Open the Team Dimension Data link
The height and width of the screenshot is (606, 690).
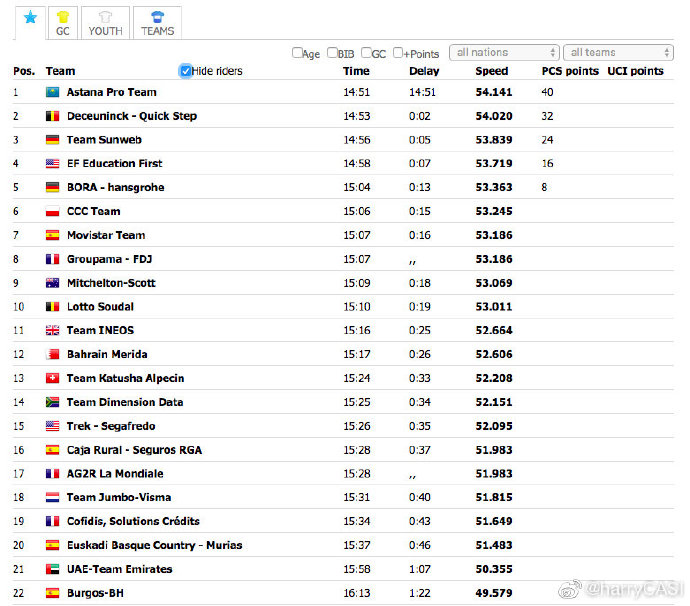(x=125, y=402)
